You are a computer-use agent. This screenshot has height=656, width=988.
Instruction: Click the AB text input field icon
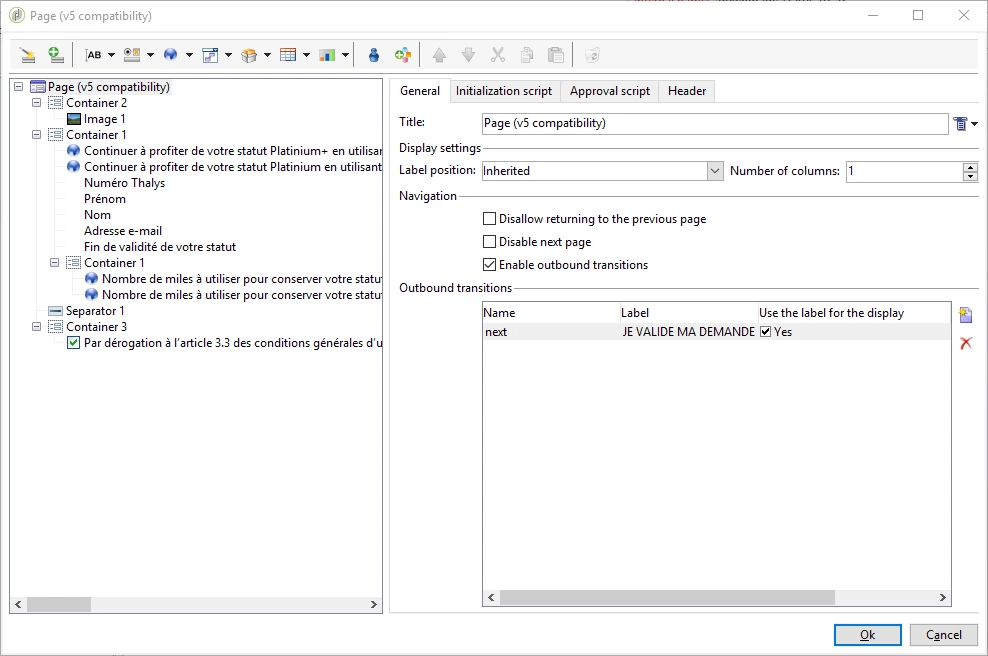(93, 55)
